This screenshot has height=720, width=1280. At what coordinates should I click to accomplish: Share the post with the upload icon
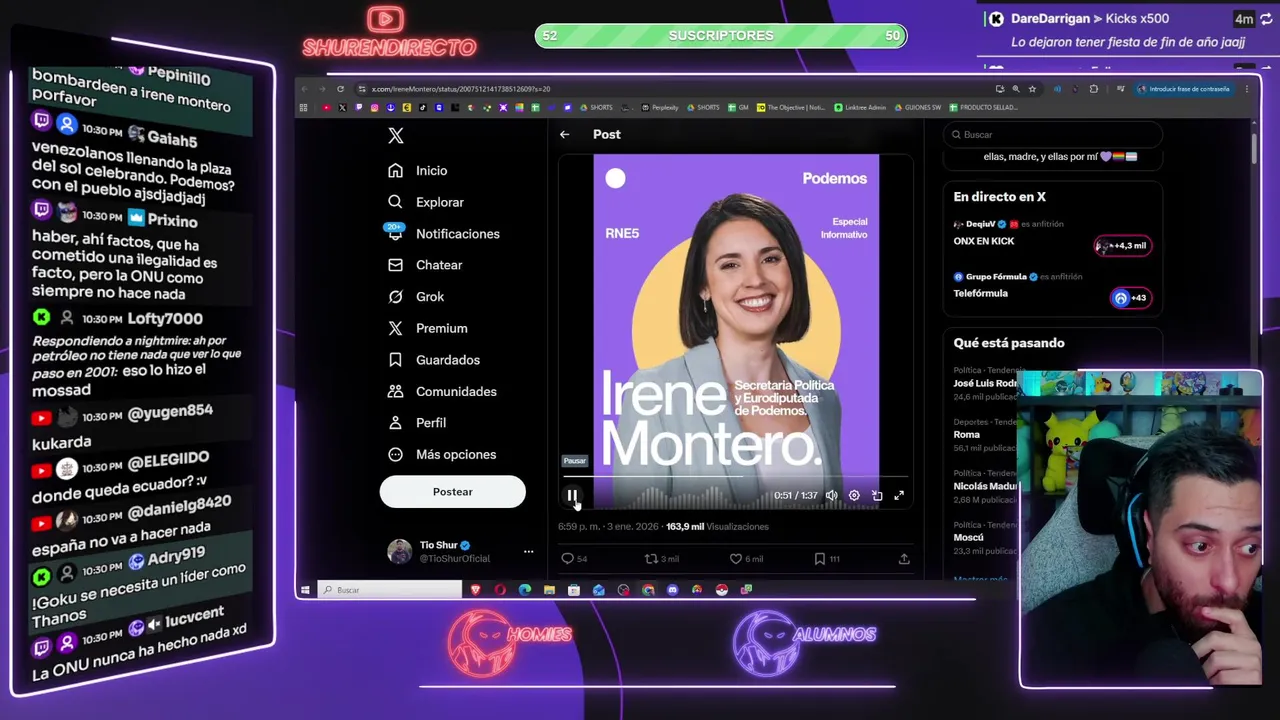(x=904, y=559)
